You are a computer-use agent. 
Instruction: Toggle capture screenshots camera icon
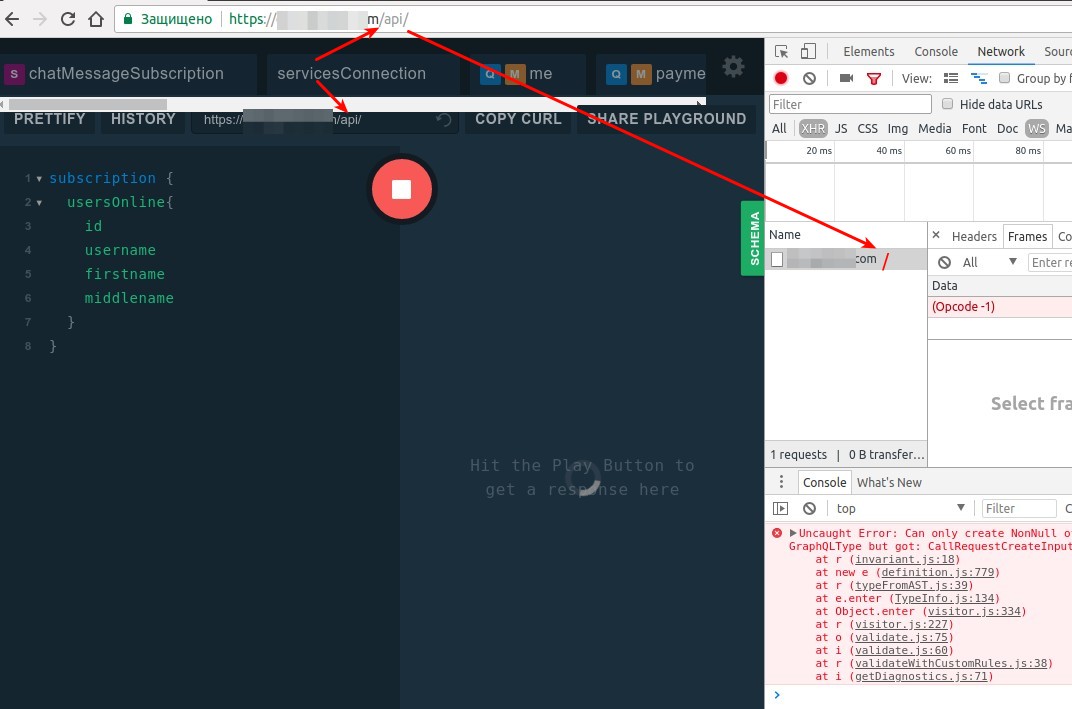point(846,78)
